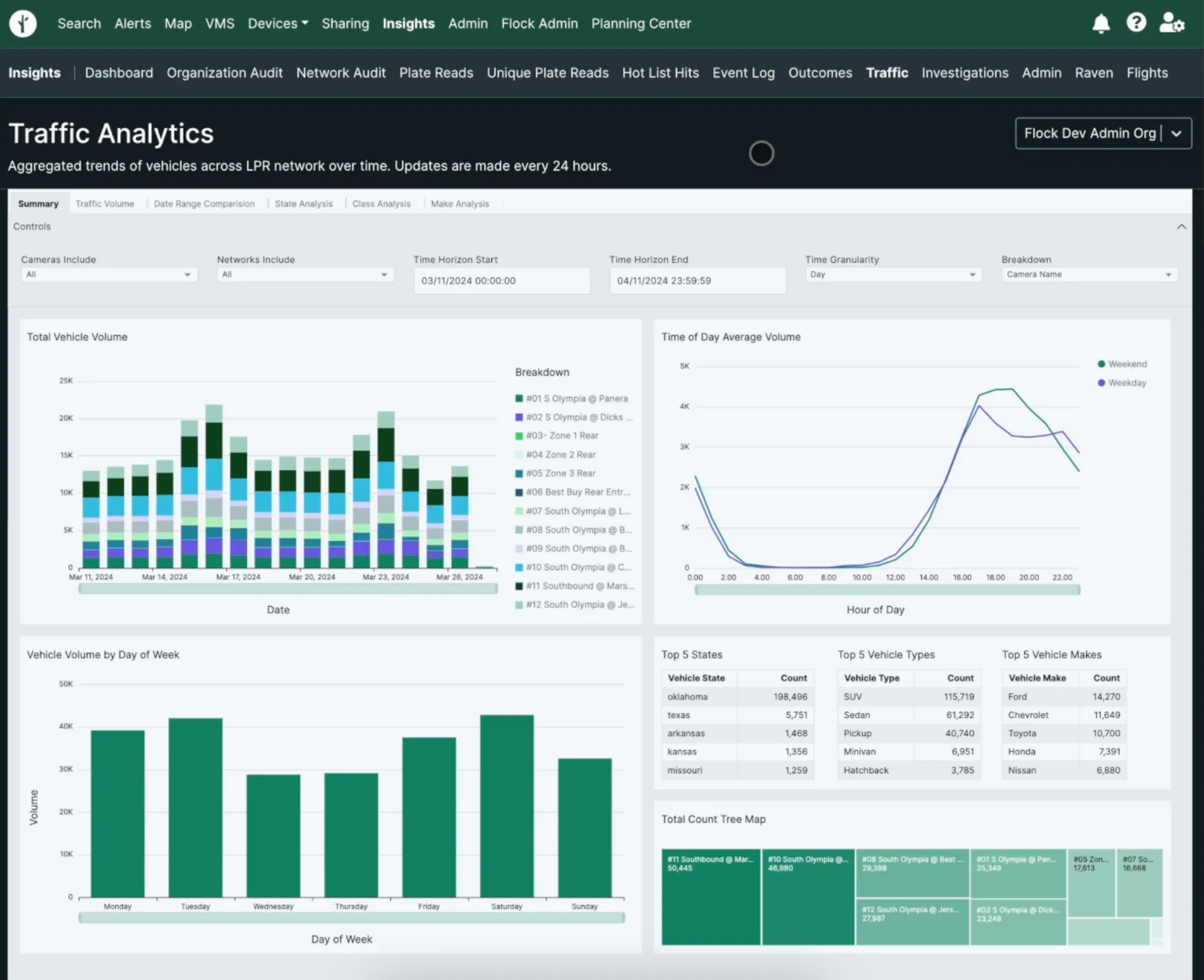Toggle the #02 S Olympia @ Dicks legend entry
This screenshot has width=1204, height=980.
[x=573, y=417]
